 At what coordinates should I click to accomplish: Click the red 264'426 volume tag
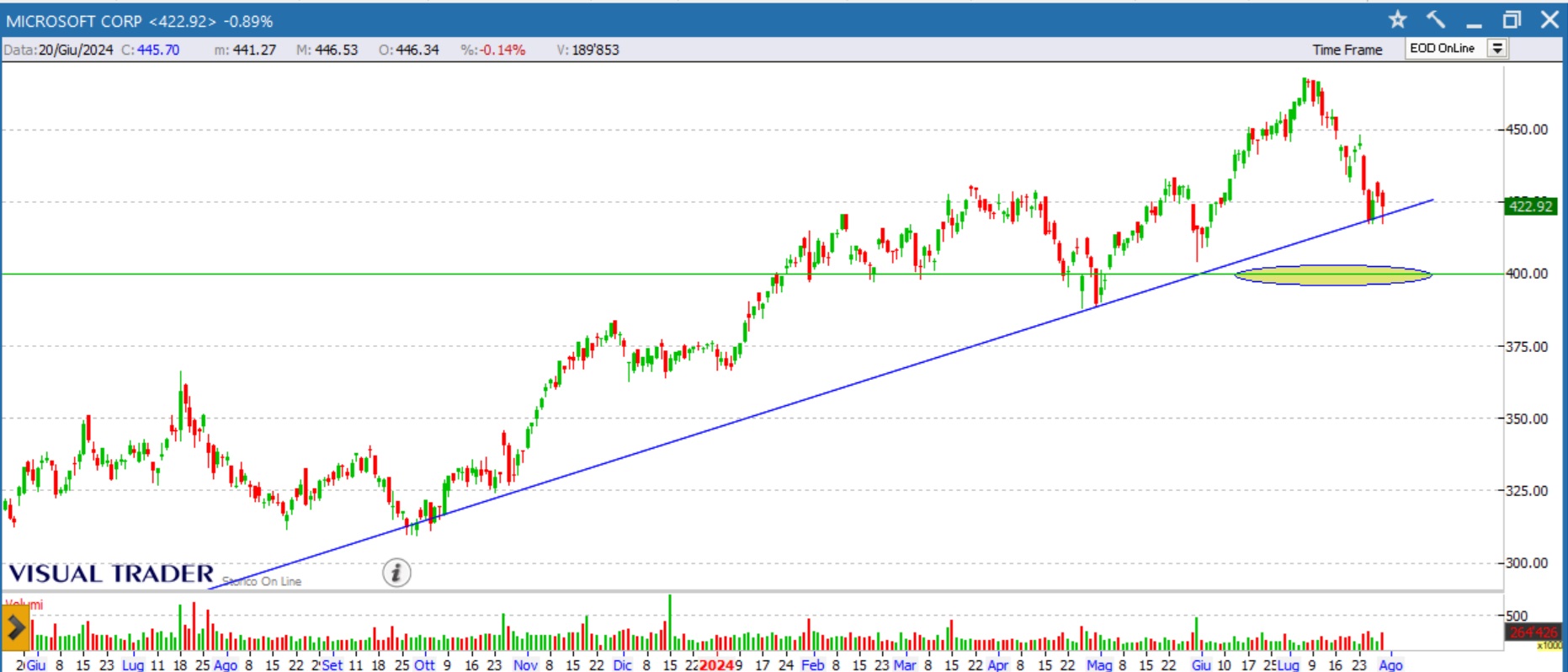1533,632
